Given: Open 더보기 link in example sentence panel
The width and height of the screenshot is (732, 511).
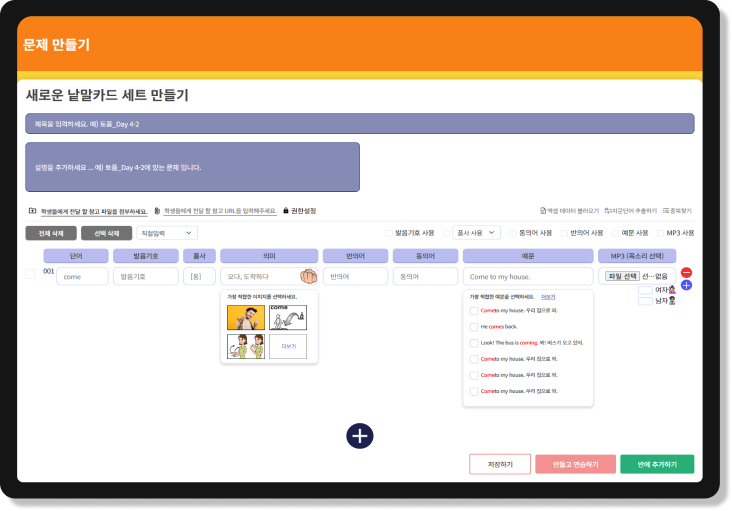Looking at the screenshot, I should pos(548,297).
